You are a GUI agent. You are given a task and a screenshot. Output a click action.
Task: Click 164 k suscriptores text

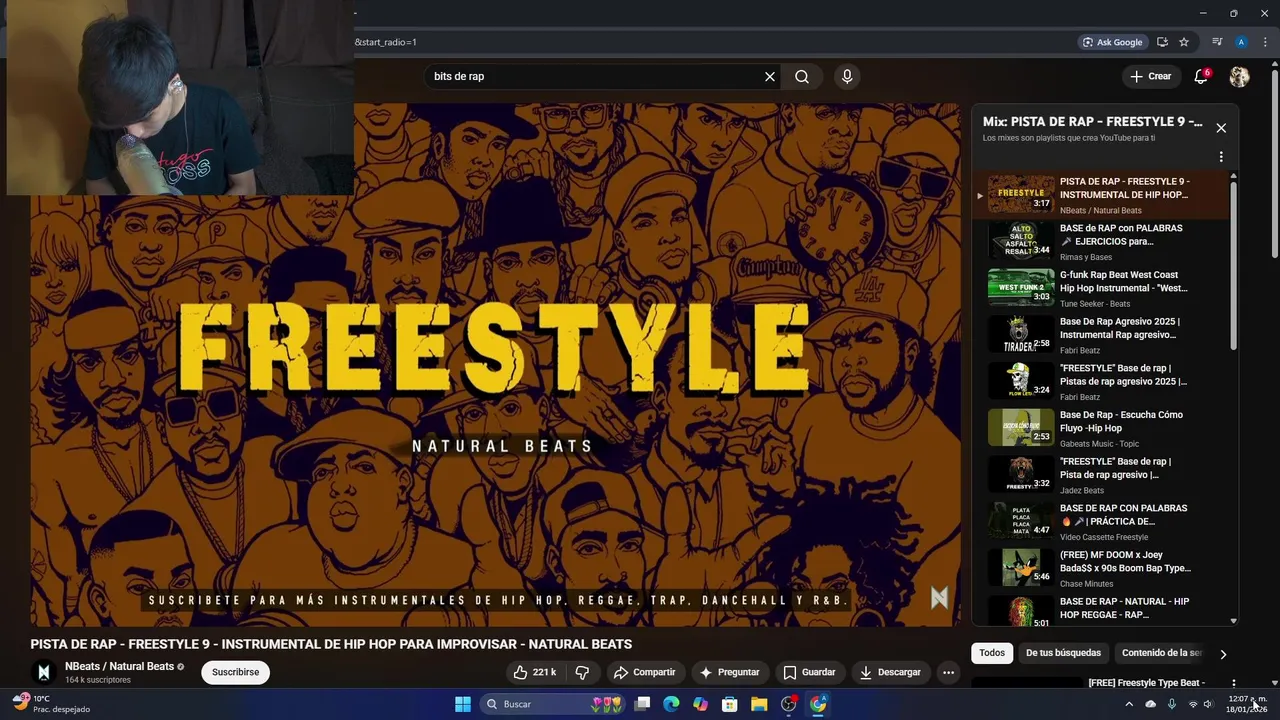click(x=98, y=680)
